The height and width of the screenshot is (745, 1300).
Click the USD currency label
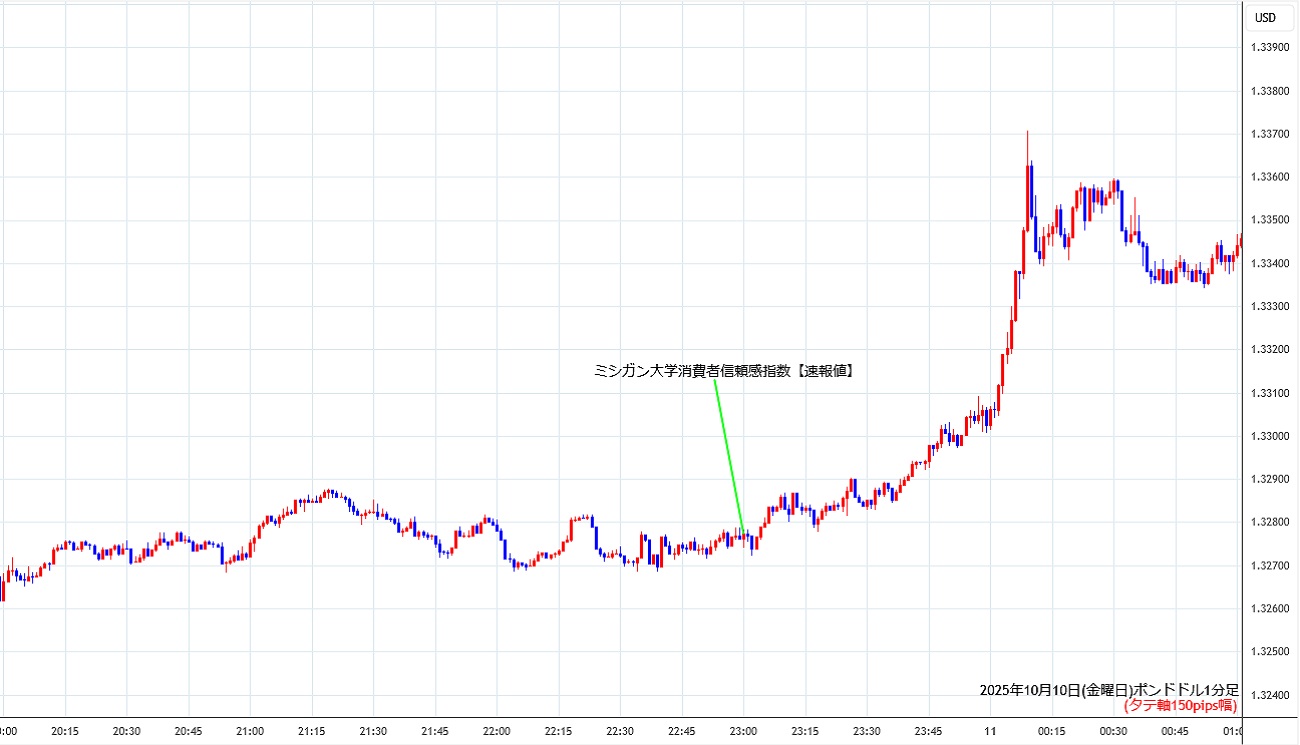[x=1265, y=17]
